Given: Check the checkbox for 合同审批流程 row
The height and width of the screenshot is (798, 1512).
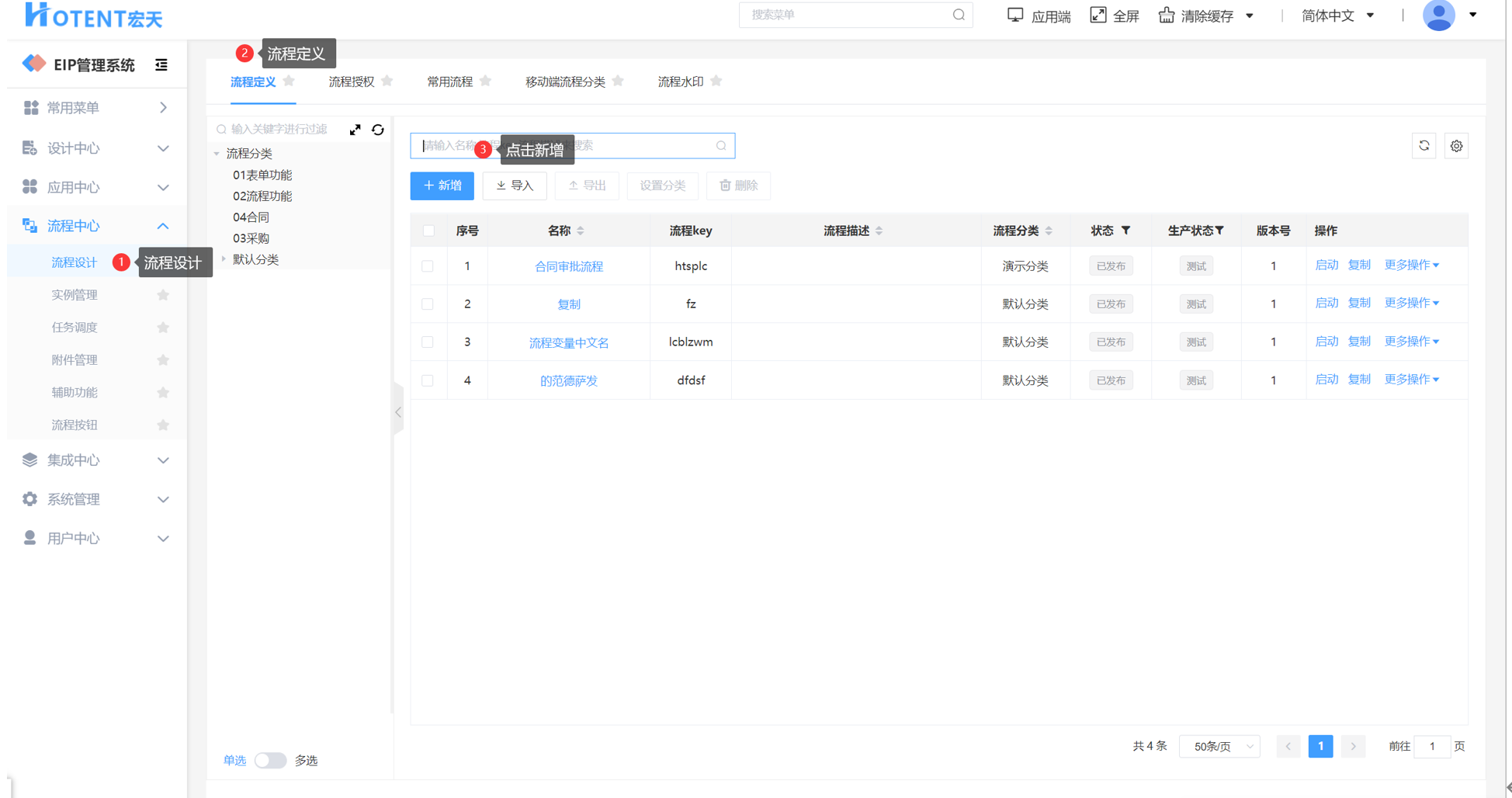Looking at the screenshot, I should click(x=428, y=266).
